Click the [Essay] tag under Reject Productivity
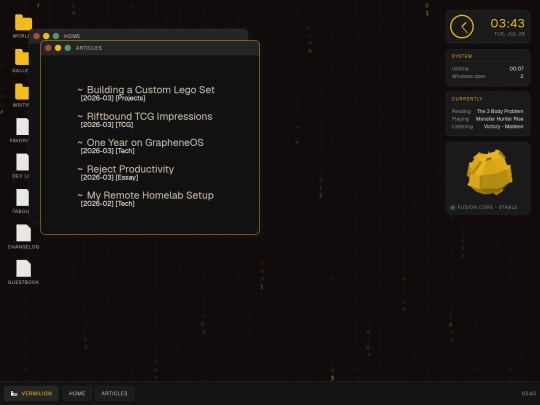540x405 pixels. [x=127, y=177]
